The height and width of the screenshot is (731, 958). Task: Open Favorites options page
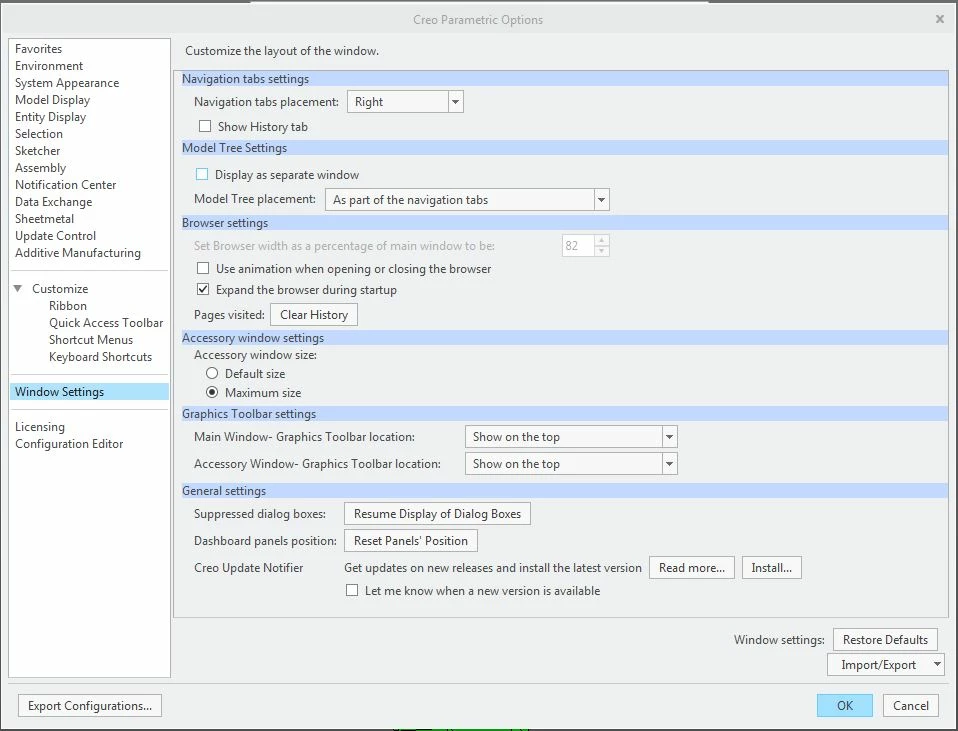[38, 49]
